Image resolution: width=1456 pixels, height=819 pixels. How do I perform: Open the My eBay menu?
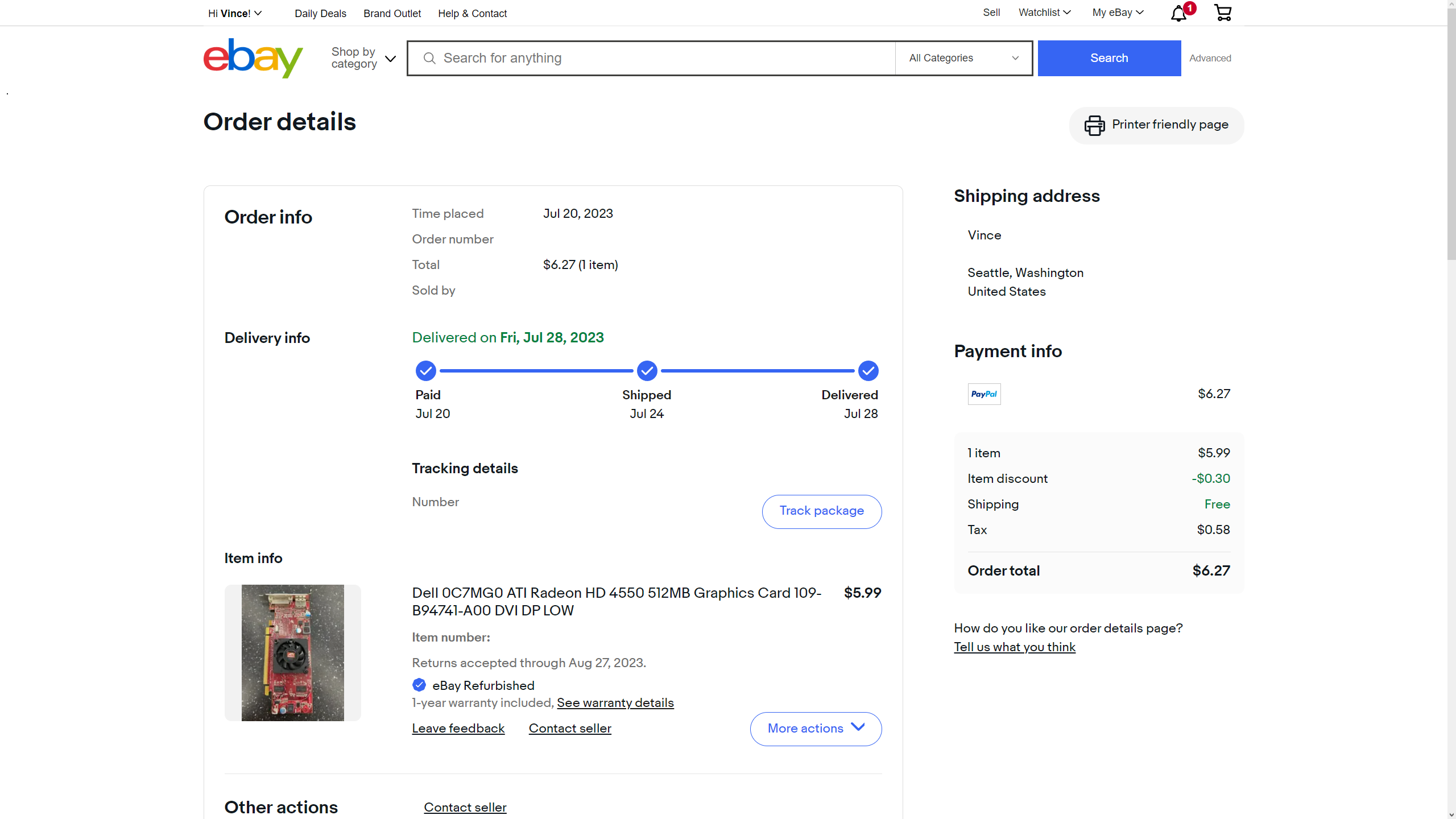1118,13
